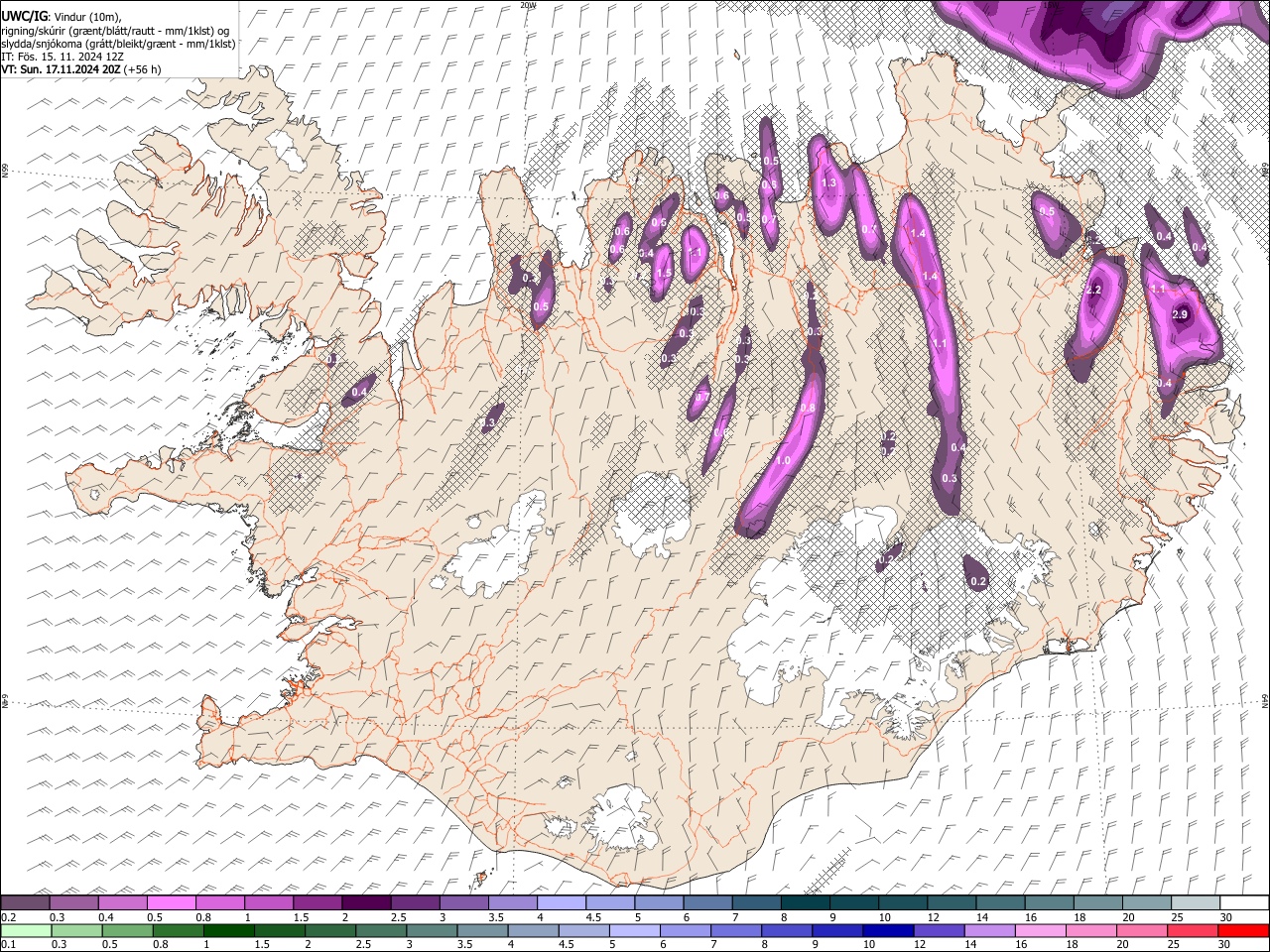Select the "Vindur (10m)" header text
The width and height of the screenshot is (1270, 952).
coord(86,17)
